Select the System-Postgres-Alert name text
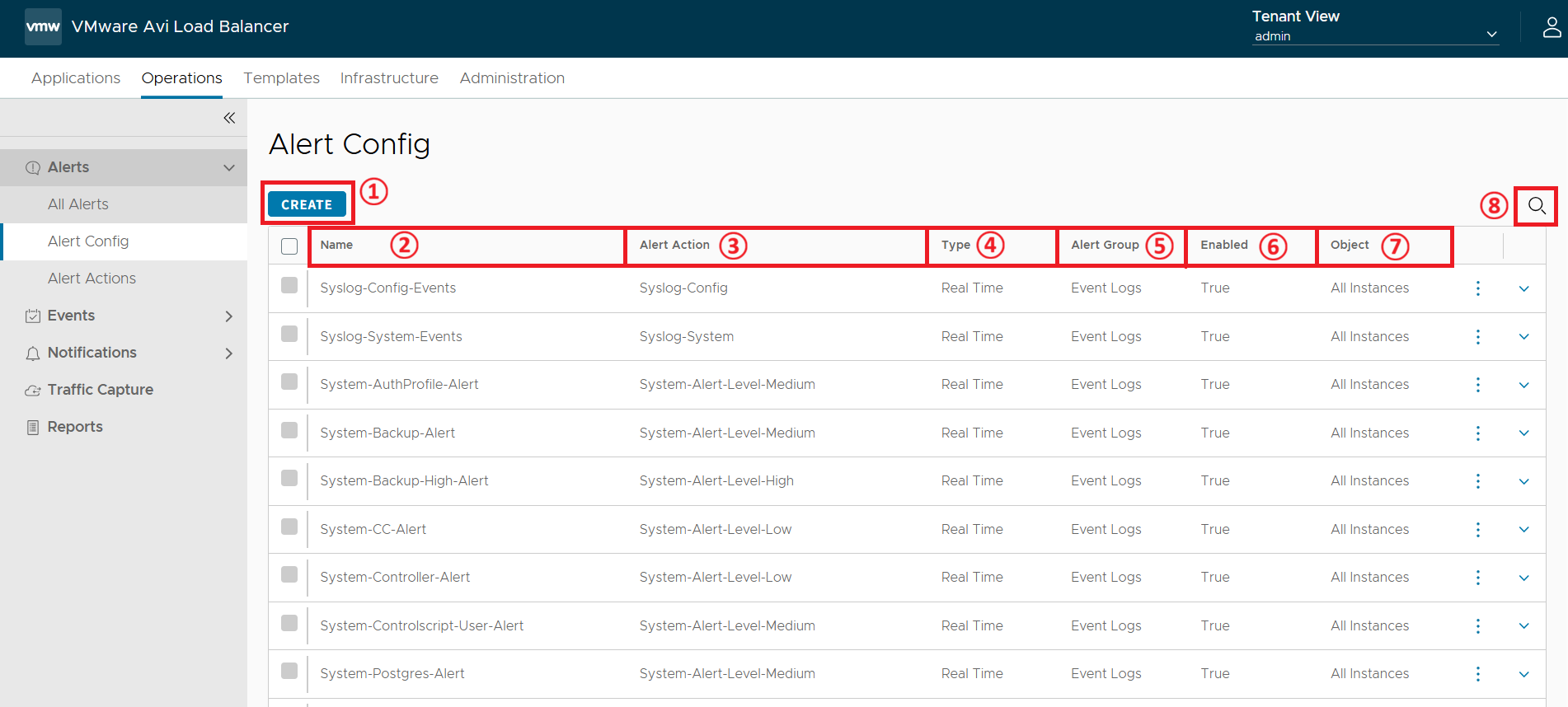Viewport: 1568px width, 707px height. click(x=392, y=674)
